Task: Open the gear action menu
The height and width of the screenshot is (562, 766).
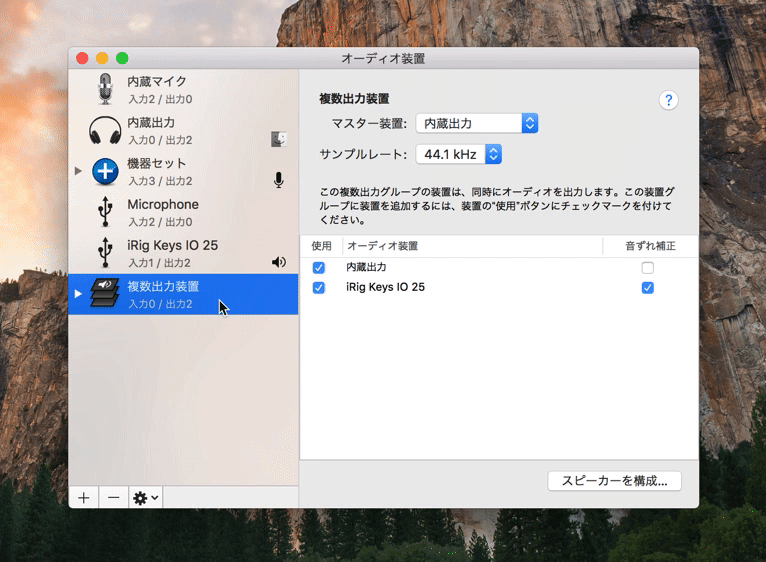Action: (146, 497)
